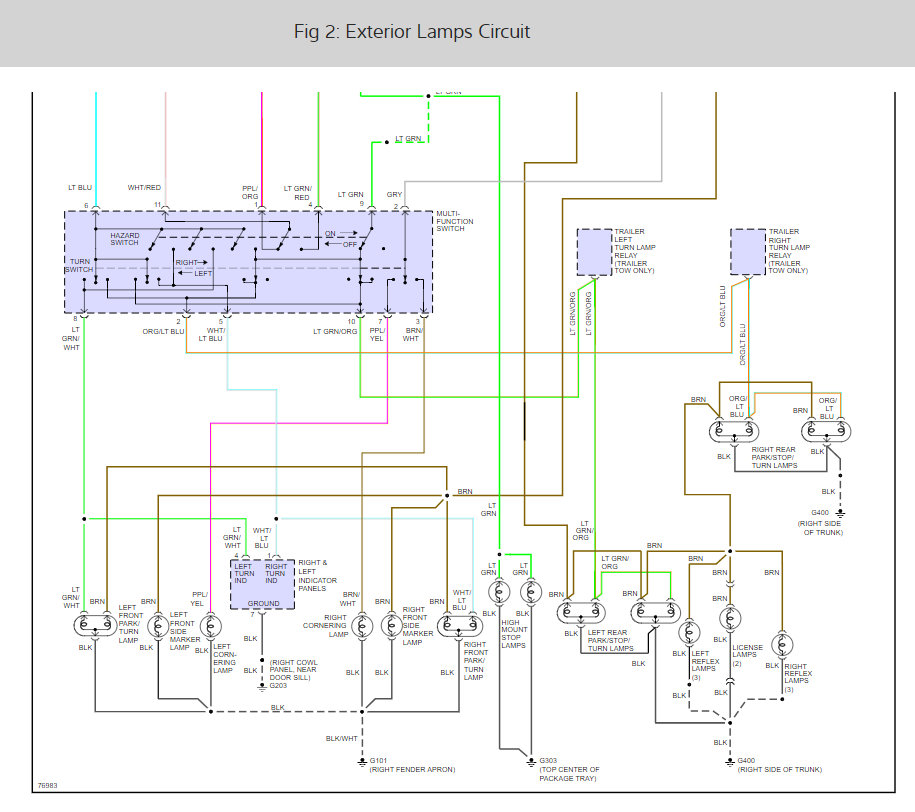Viewport: 915px width, 812px height.
Task: Select 'LEFT FRONT SIDE MARKER LAMP' label
Action: (x=184, y=631)
